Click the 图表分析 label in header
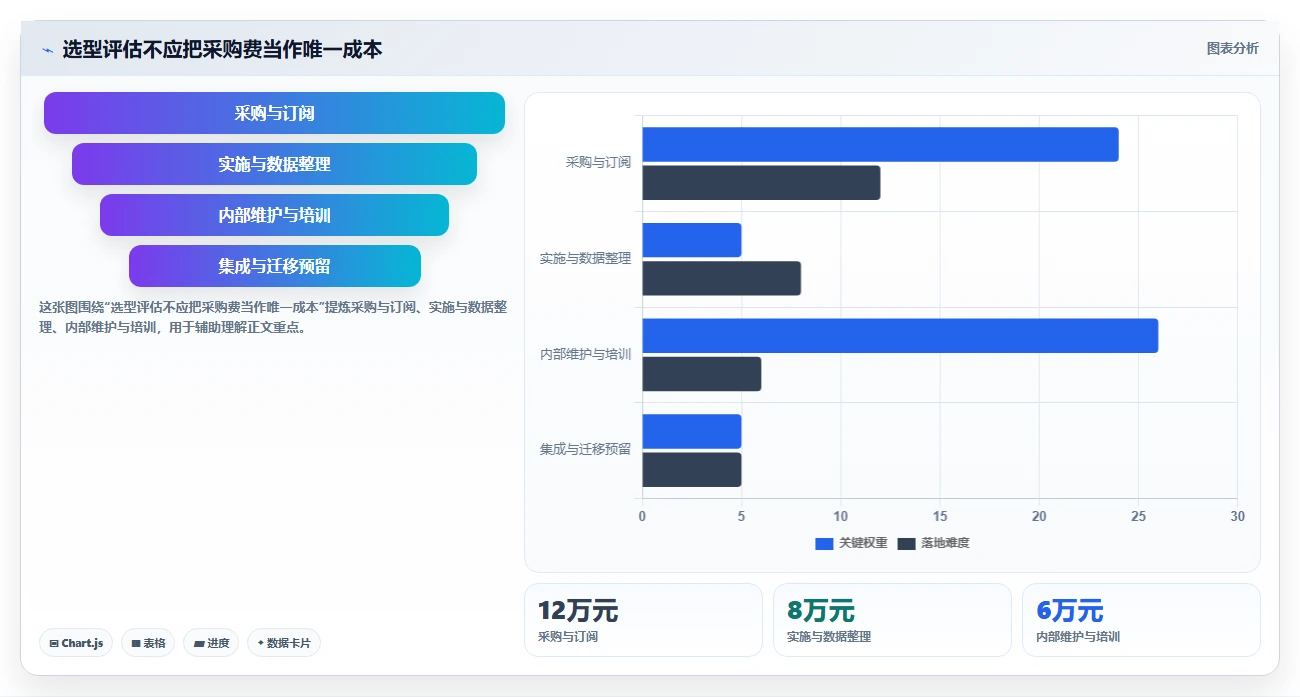The height and width of the screenshot is (697, 1300). (1232, 48)
